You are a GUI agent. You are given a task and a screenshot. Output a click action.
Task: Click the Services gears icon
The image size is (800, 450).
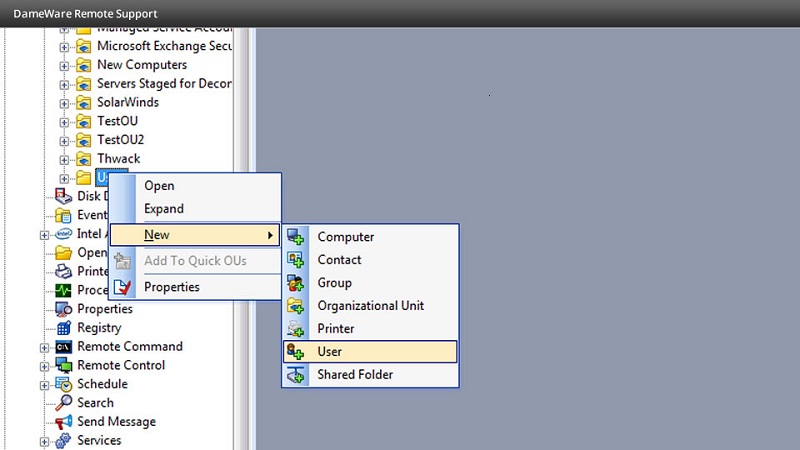[x=64, y=440]
